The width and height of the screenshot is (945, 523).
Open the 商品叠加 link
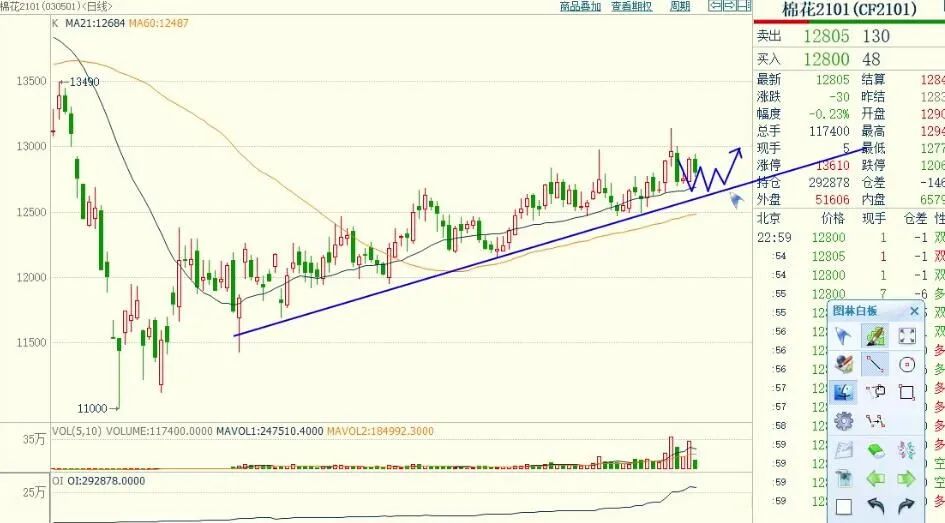(580, 6)
